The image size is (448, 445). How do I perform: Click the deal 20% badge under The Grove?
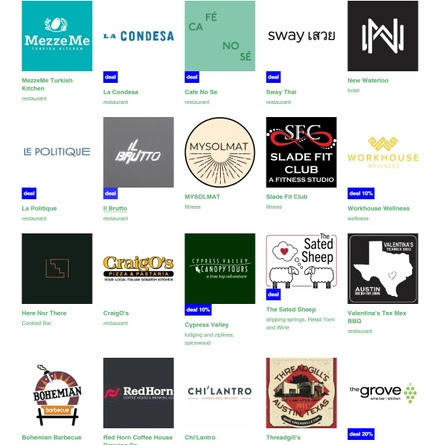point(361,434)
